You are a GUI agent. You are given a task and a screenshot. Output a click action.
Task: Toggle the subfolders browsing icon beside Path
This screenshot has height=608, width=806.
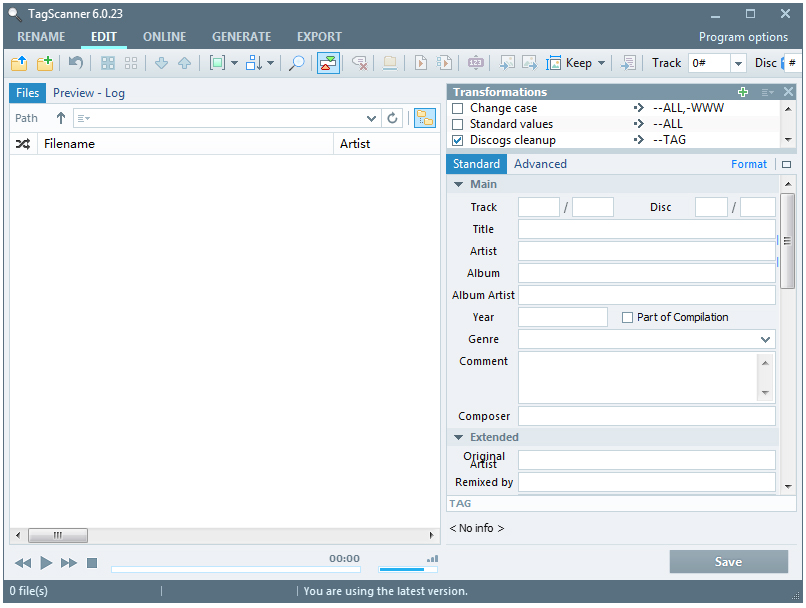[x=425, y=118]
